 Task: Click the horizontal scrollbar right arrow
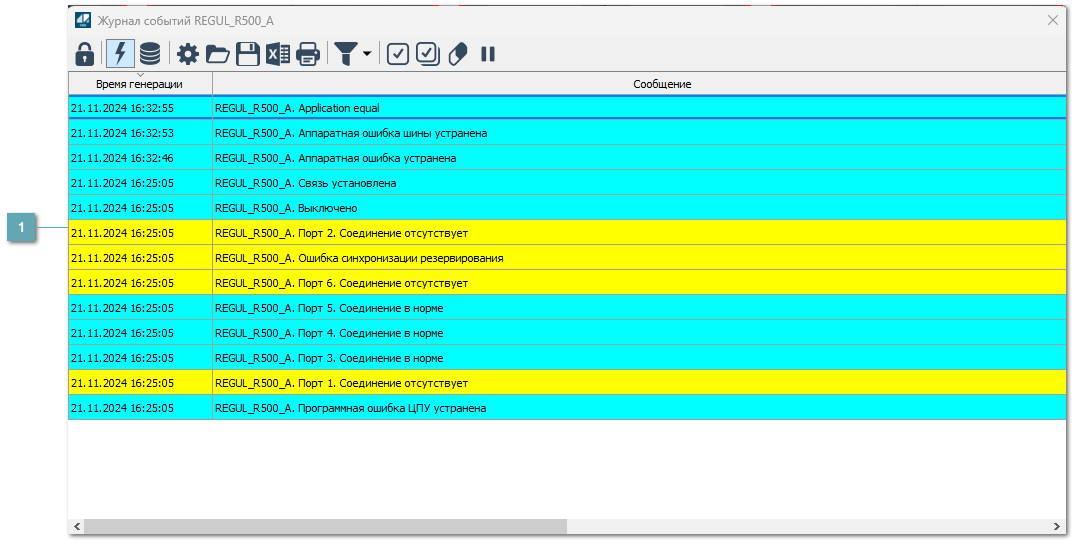coord(1058,526)
